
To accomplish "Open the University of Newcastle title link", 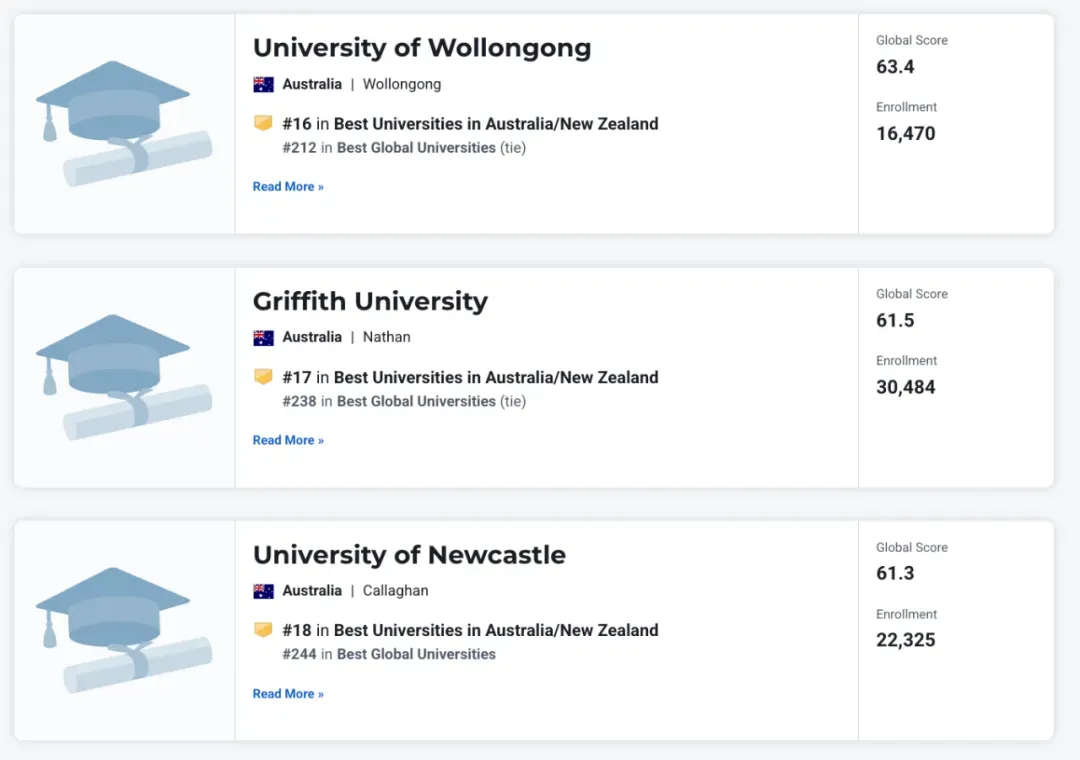I will tap(409, 555).
